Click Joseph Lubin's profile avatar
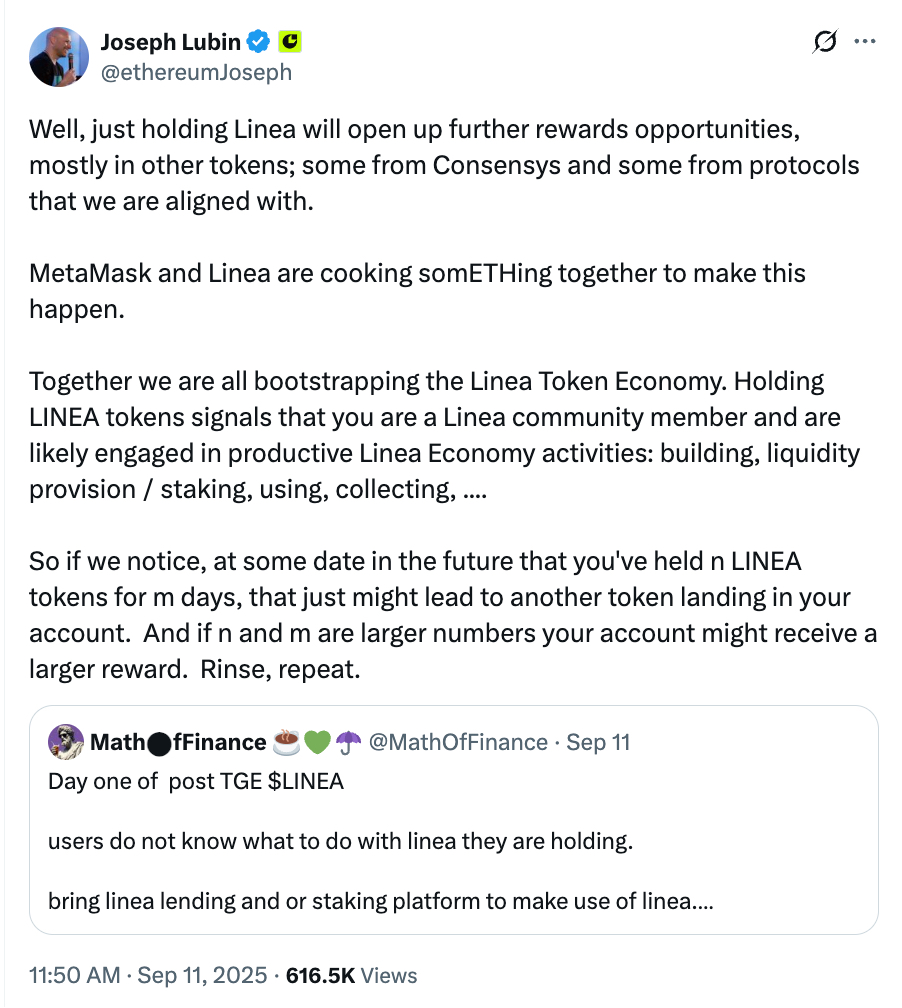The height and width of the screenshot is (1008, 902). [x=59, y=57]
